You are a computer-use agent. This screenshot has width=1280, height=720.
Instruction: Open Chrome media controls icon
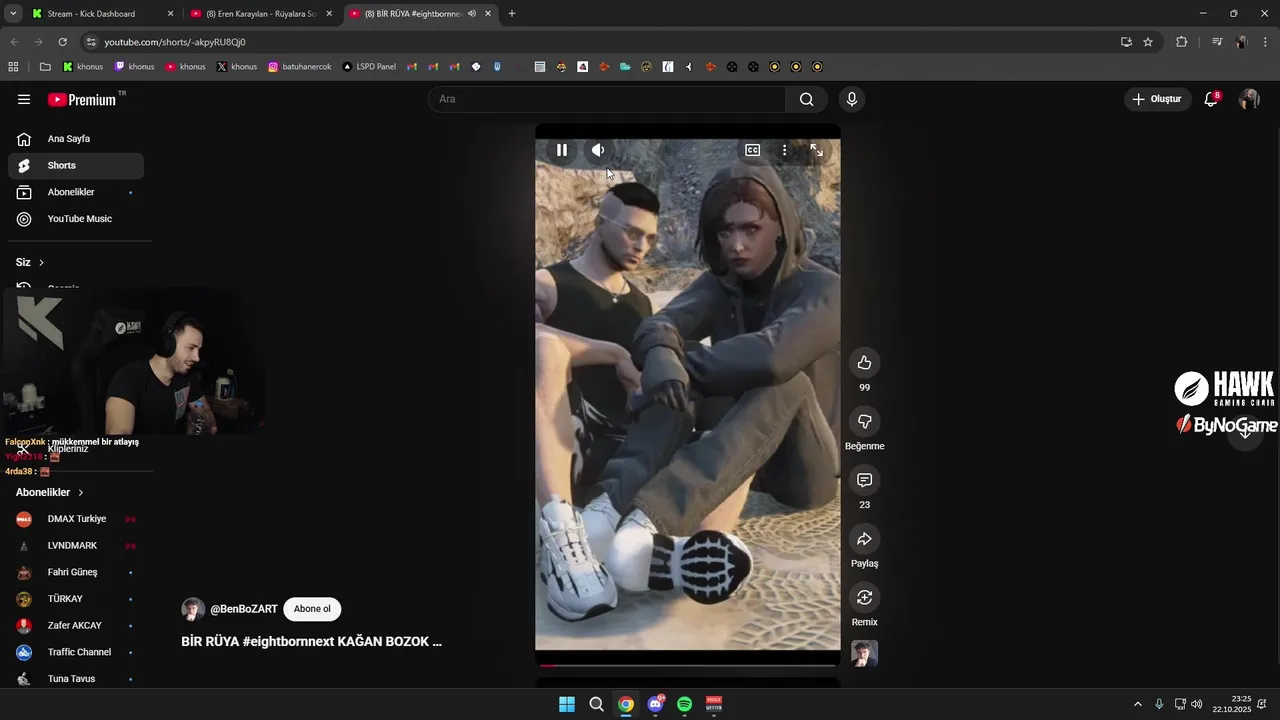pyautogui.click(x=1217, y=42)
